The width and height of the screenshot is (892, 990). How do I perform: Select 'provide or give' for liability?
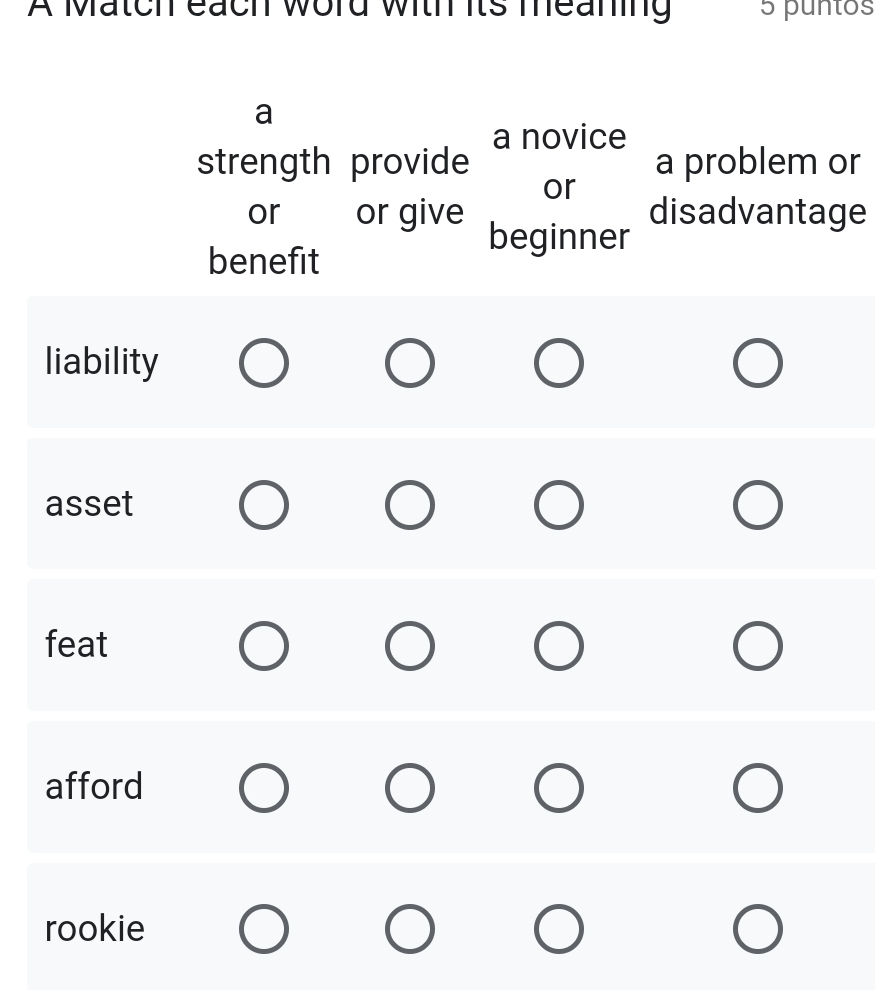[410, 363]
